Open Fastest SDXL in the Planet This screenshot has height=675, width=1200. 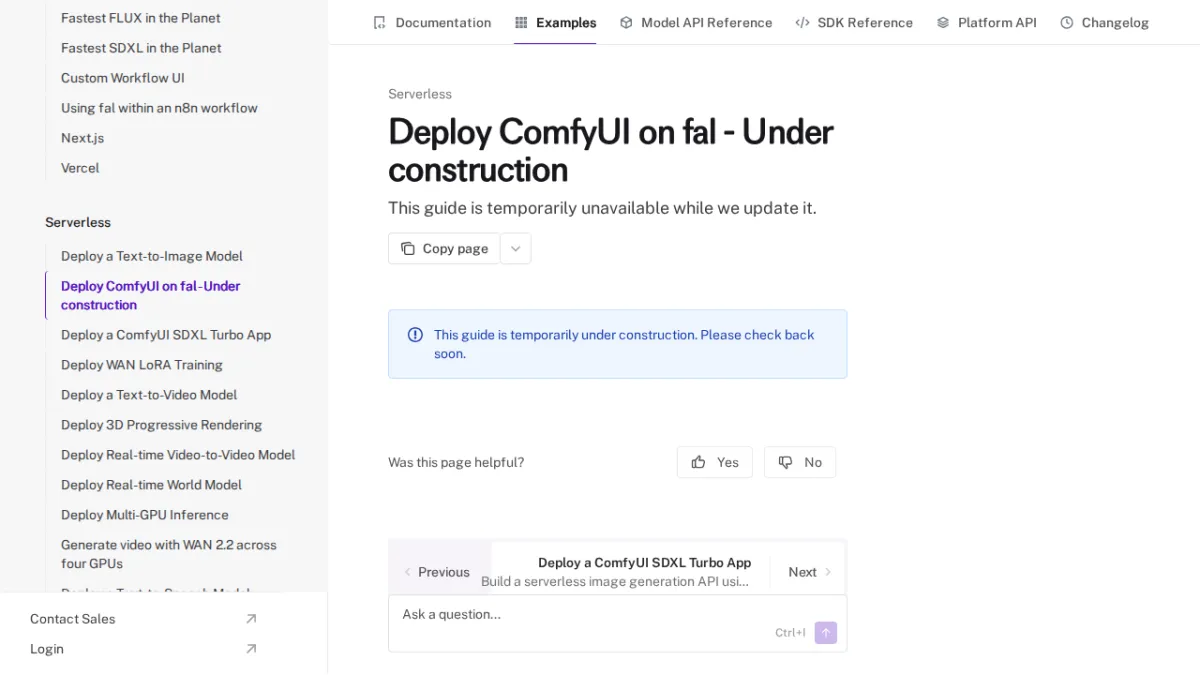141,48
